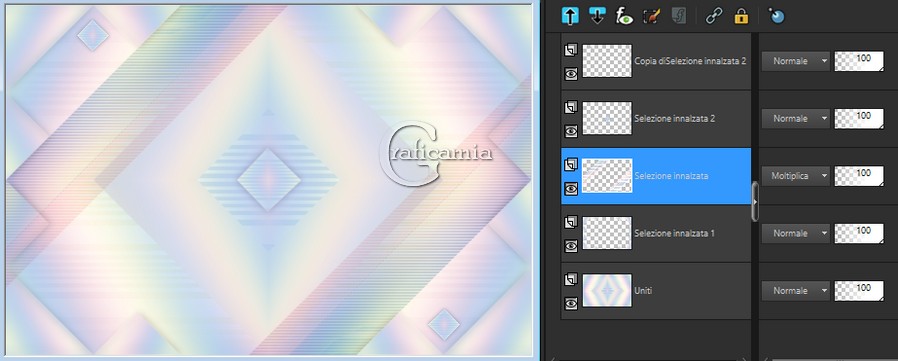Click the panel splitter collapse handle
Viewport: 898px width, 361px height.
coord(755,201)
